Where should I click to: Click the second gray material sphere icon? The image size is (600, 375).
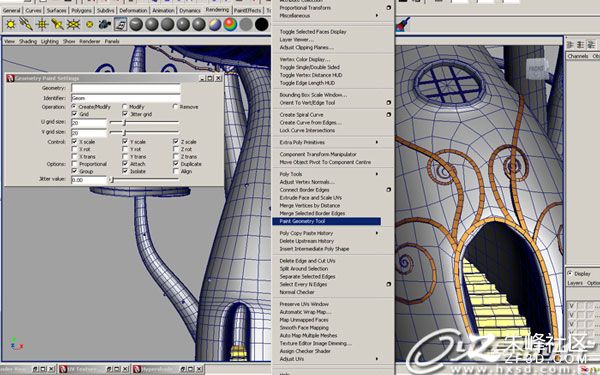coord(152,24)
